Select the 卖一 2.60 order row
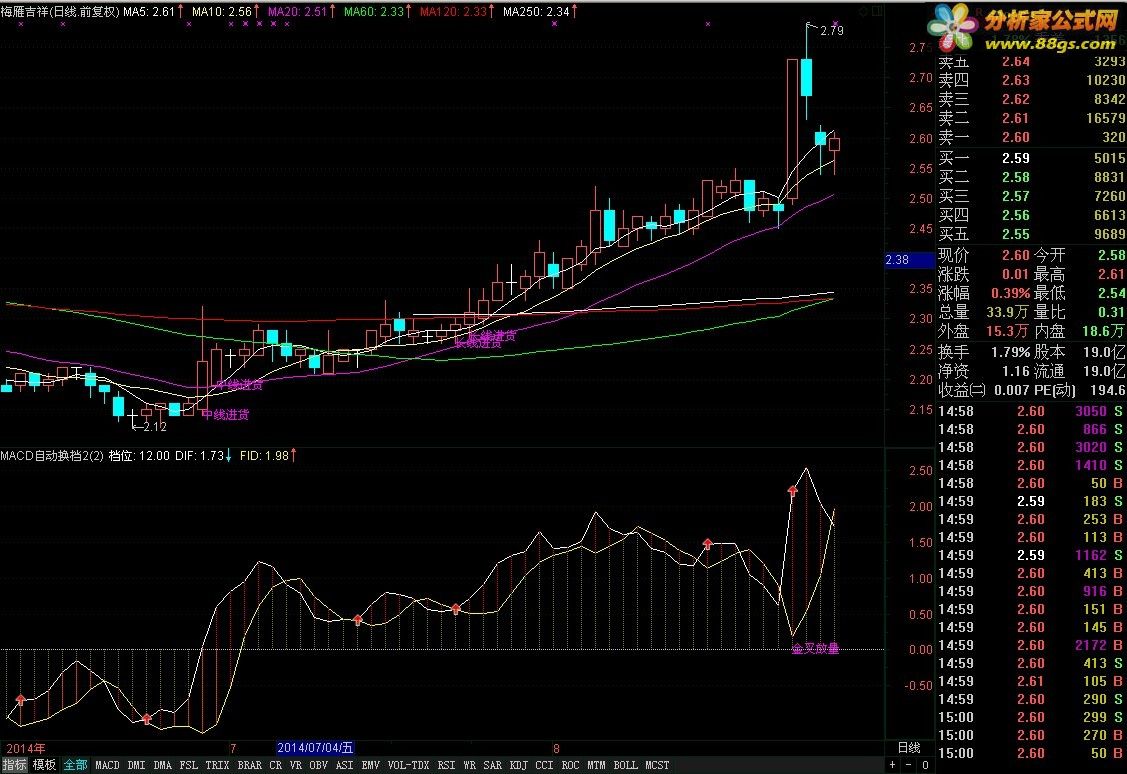Image resolution: width=1127 pixels, height=774 pixels. [1031, 137]
